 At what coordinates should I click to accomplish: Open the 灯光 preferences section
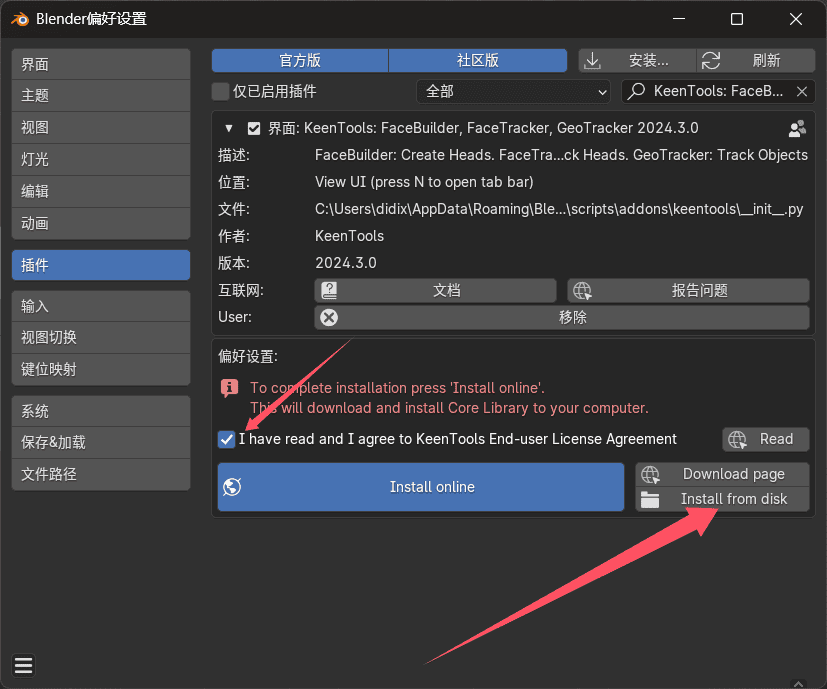click(x=101, y=159)
